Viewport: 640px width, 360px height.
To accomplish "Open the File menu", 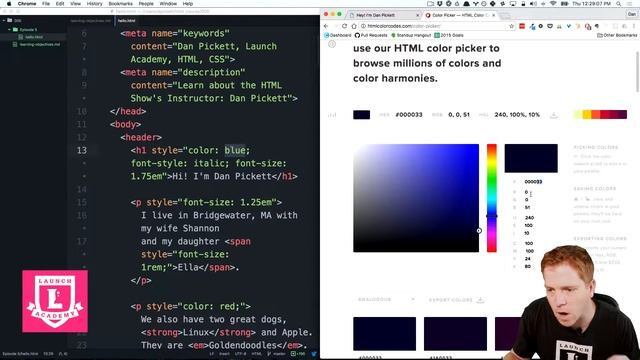I will [x=46, y=4].
